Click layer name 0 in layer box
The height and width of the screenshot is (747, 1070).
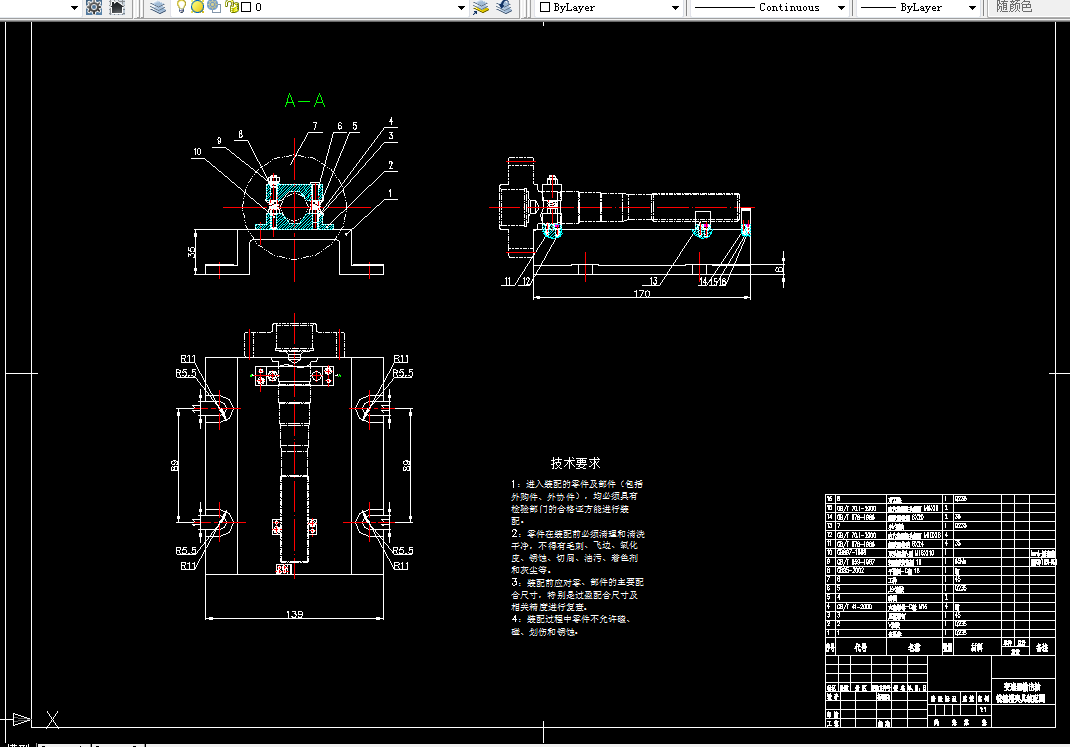coord(258,7)
